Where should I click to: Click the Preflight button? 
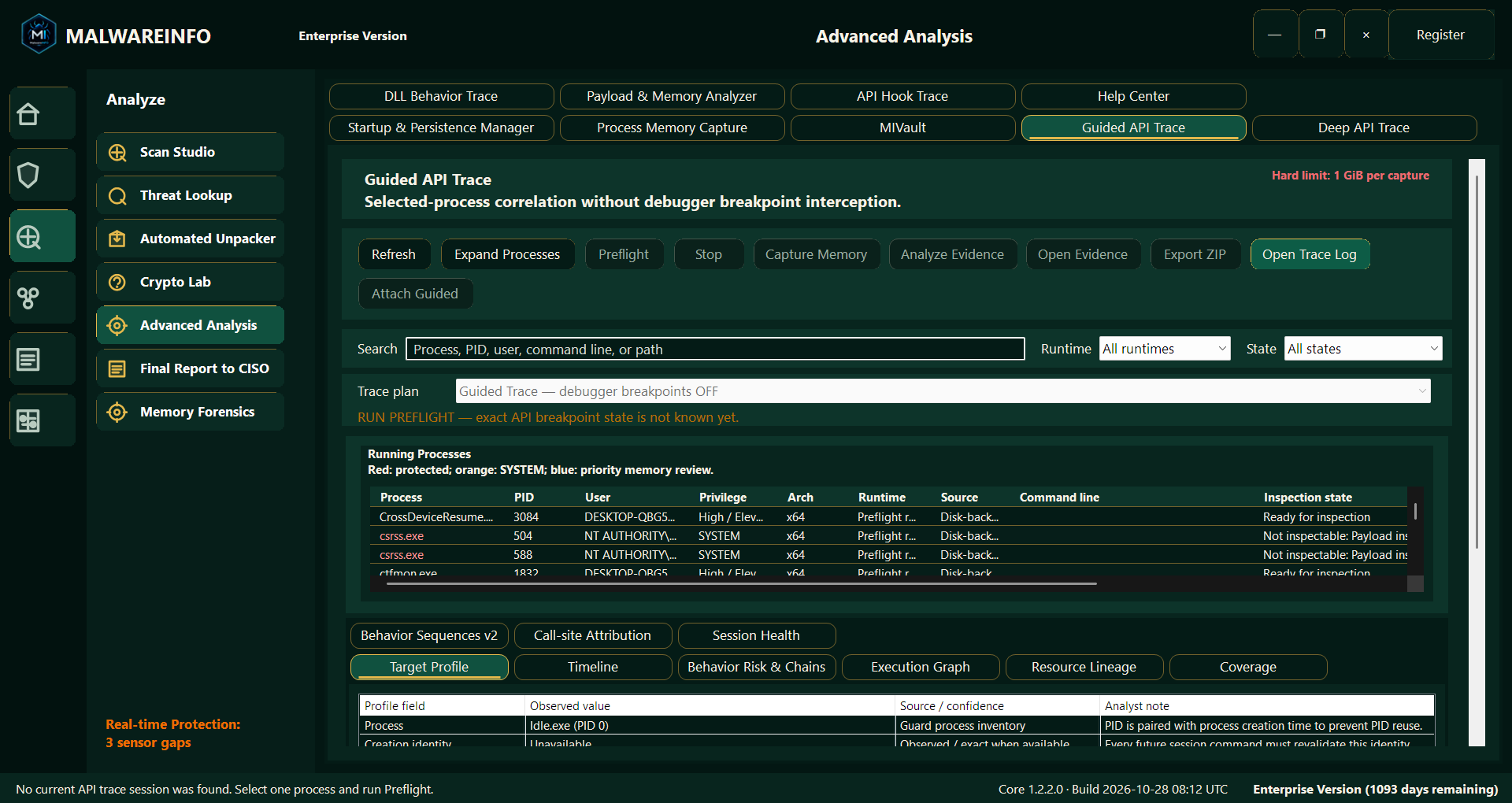(624, 254)
